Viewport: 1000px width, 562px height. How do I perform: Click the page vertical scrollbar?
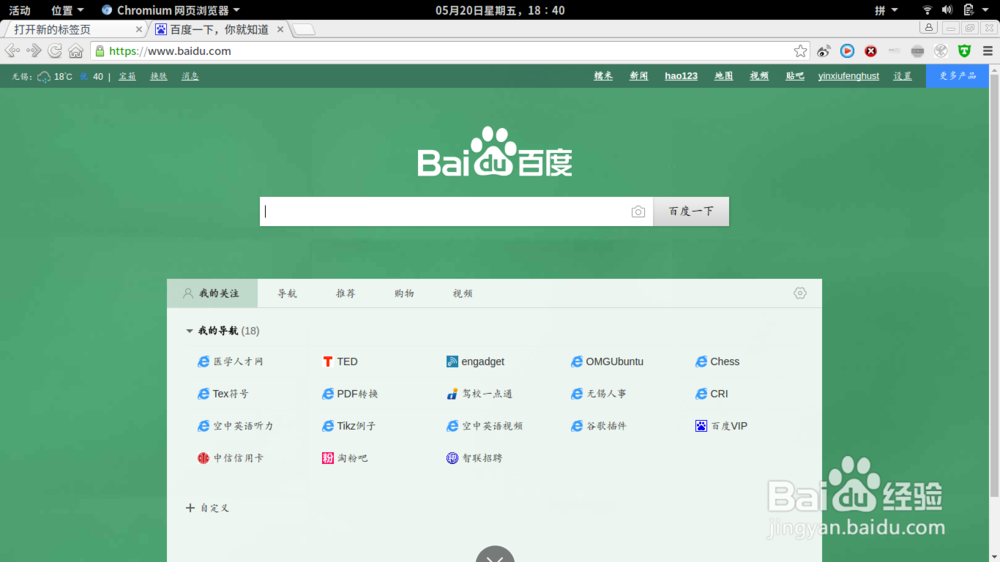pyautogui.click(x=994, y=284)
